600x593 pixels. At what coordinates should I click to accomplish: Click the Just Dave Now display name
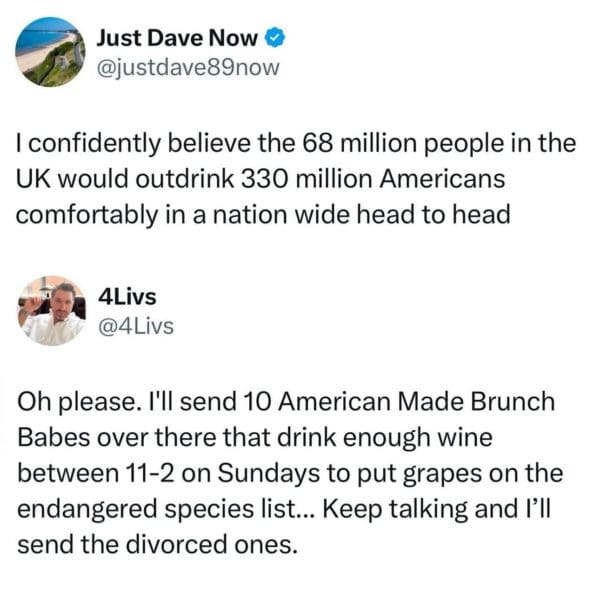tap(177, 39)
